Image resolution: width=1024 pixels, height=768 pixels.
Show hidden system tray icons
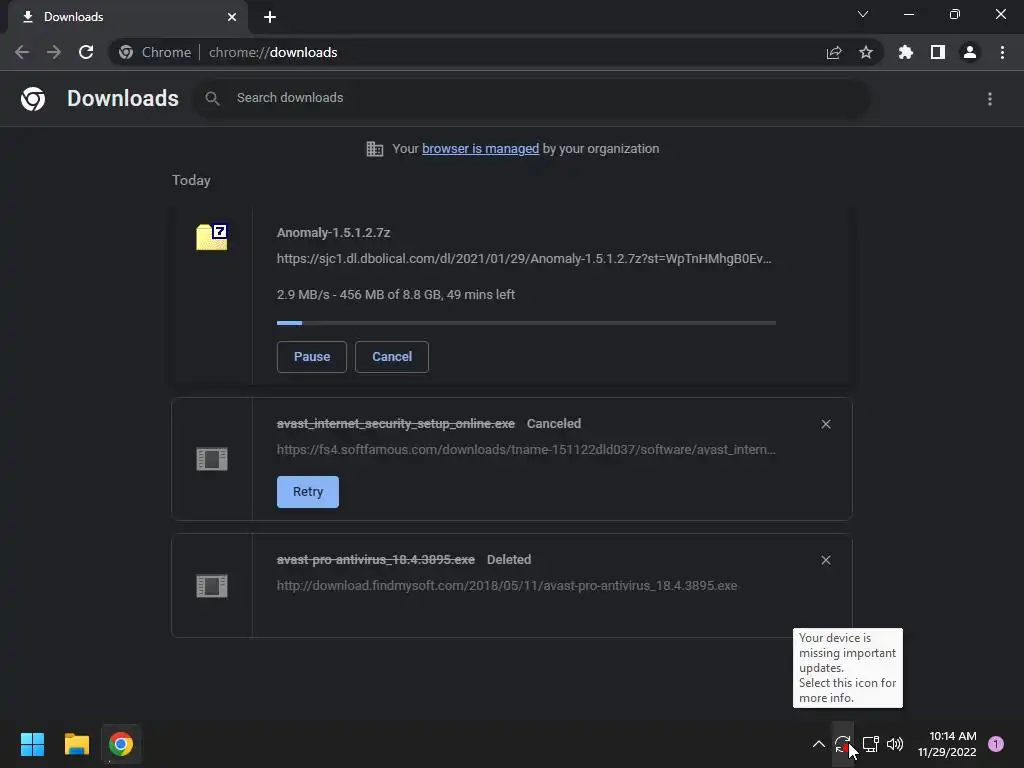[x=818, y=744]
